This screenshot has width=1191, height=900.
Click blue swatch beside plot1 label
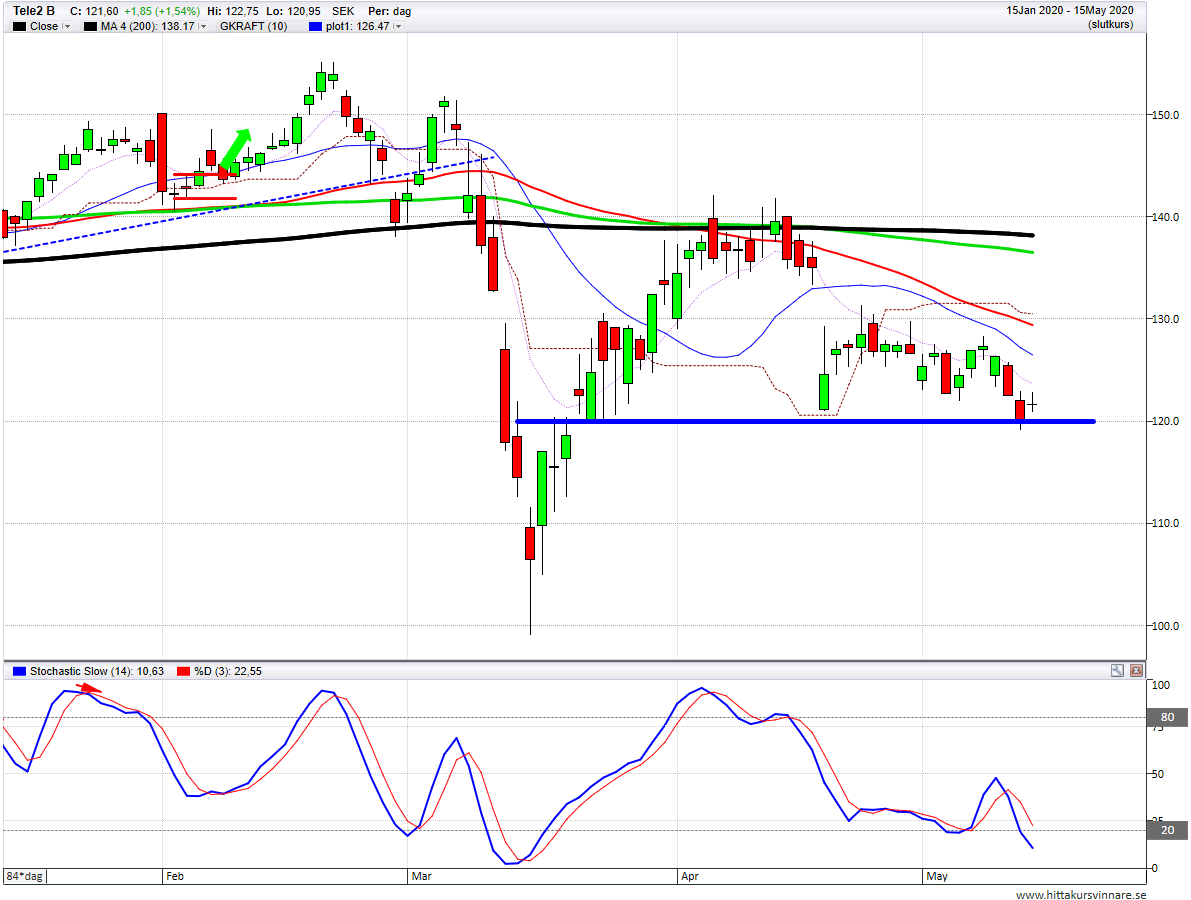tap(315, 27)
